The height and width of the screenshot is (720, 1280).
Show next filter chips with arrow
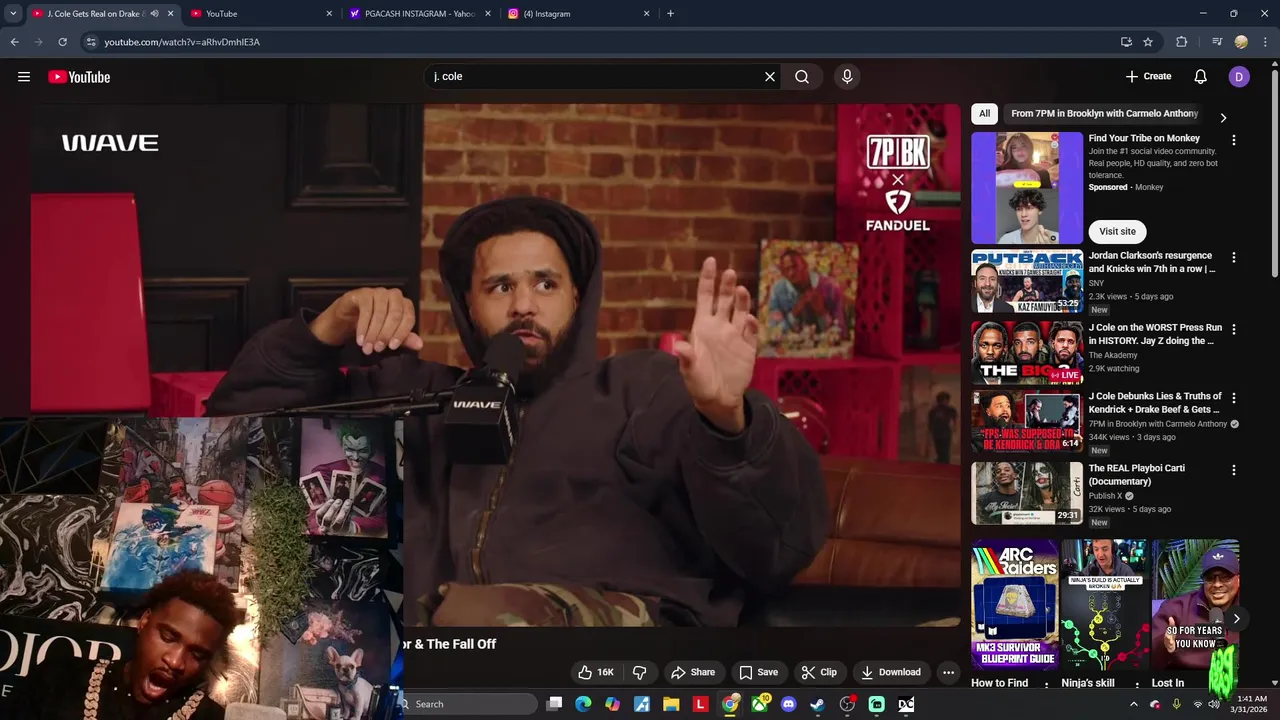[1223, 117]
